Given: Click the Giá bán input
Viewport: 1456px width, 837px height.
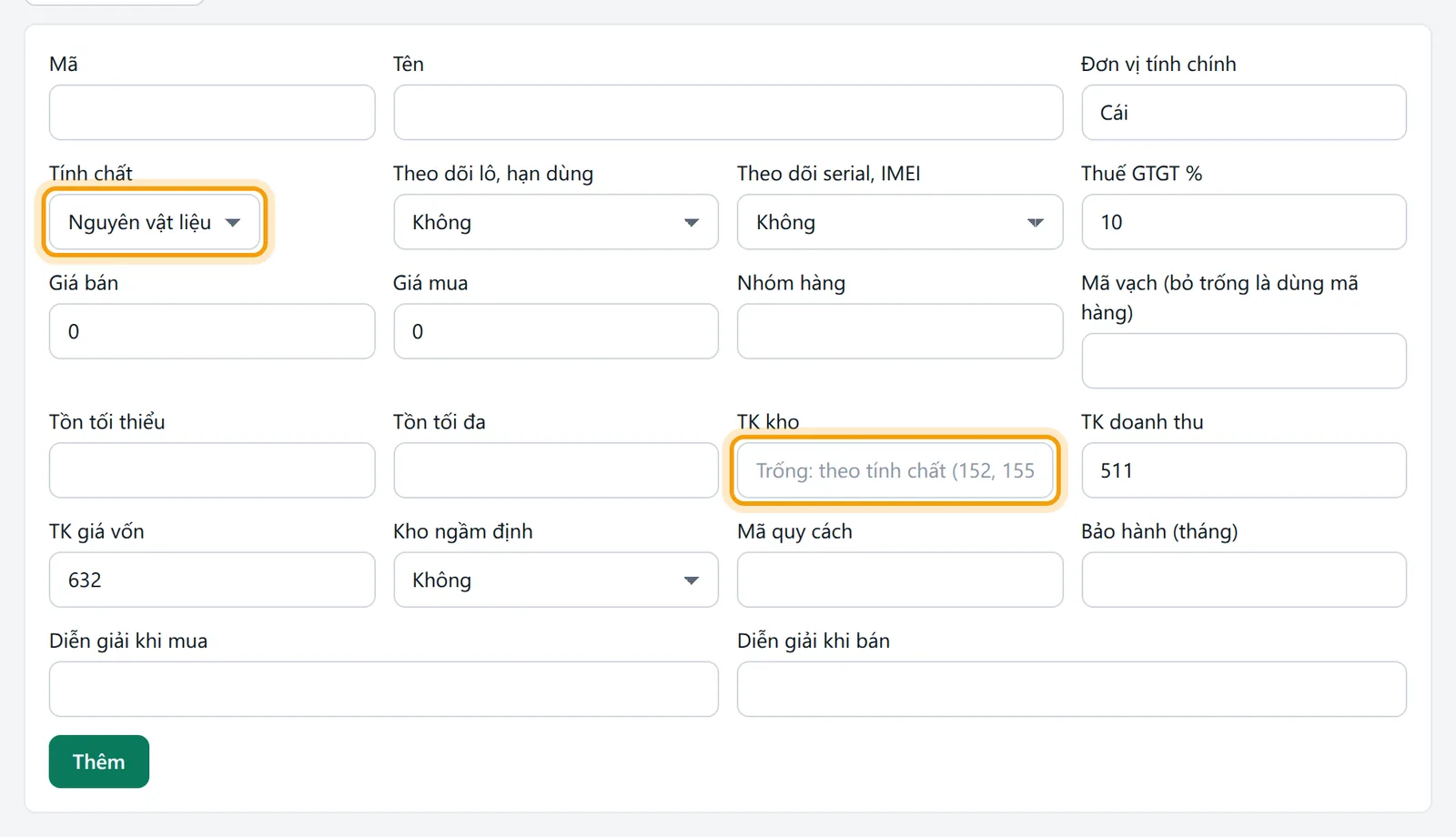Looking at the screenshot, I should [x=212, y=331].
